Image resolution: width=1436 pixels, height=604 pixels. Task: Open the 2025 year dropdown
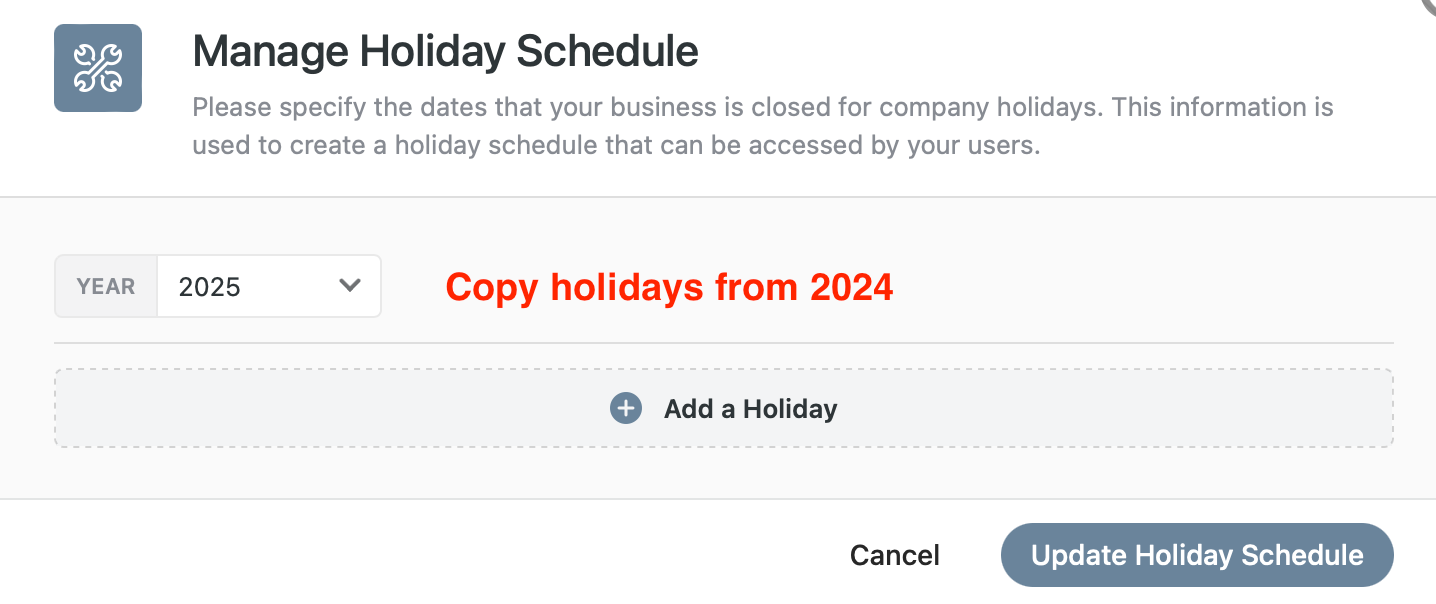click(x=268, y=287)
